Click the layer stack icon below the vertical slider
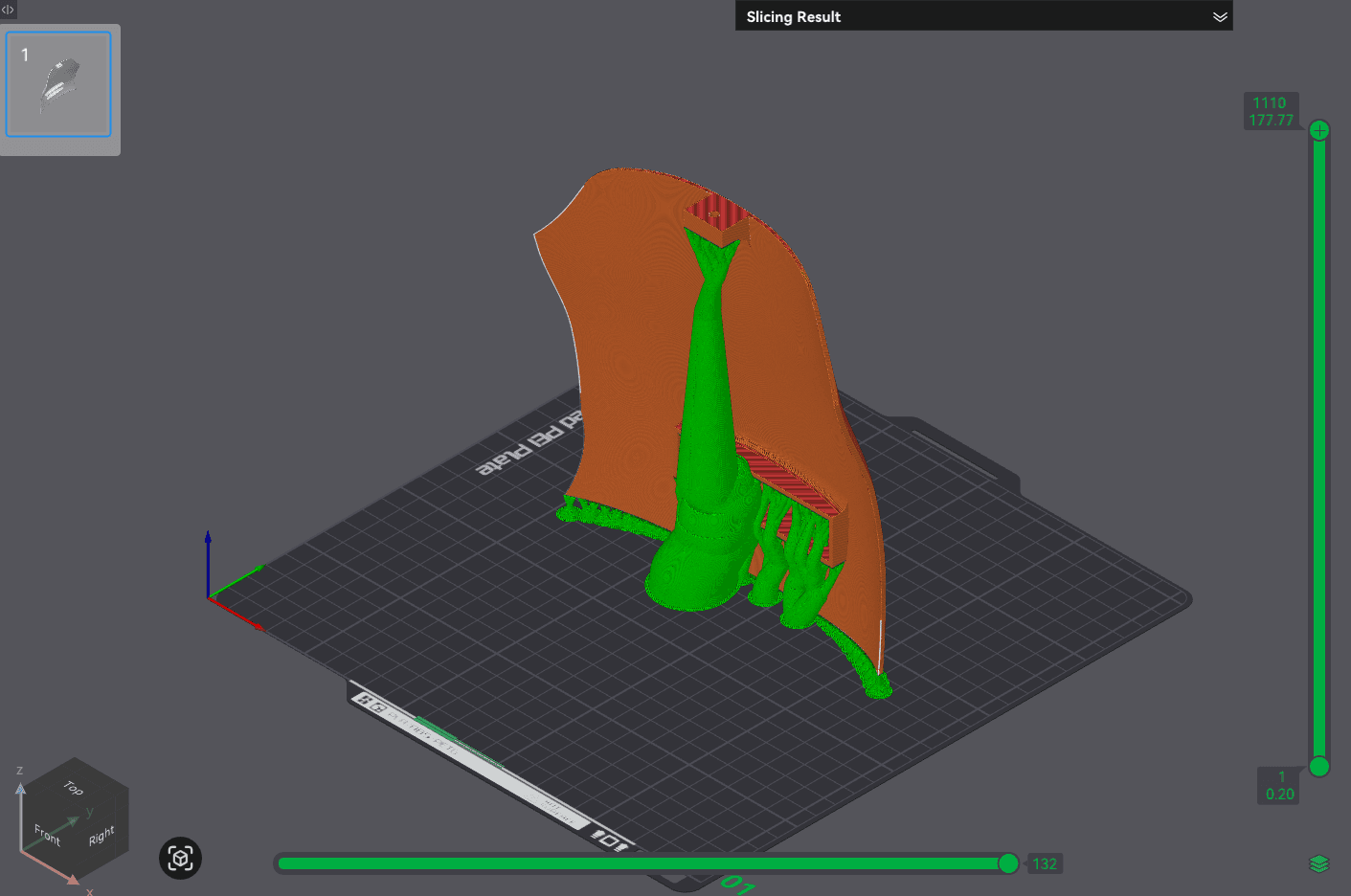Screen dimensions: 1351x896 pyautogui.click(x=1321, y=862)
